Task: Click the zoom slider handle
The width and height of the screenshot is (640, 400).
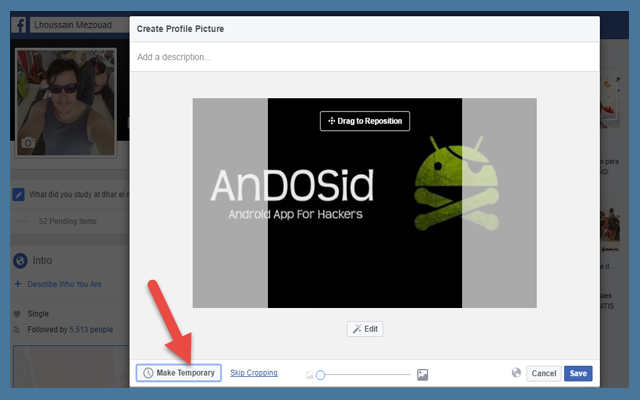Action: [x=320, y=375]
